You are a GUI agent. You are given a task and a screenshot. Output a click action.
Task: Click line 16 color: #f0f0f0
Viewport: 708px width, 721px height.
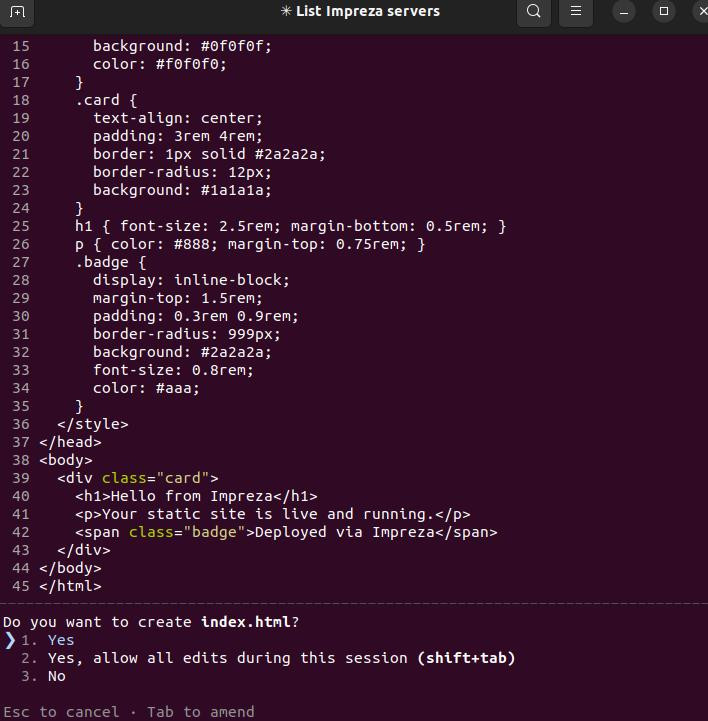pyautogui.click(x=160, y=64)
